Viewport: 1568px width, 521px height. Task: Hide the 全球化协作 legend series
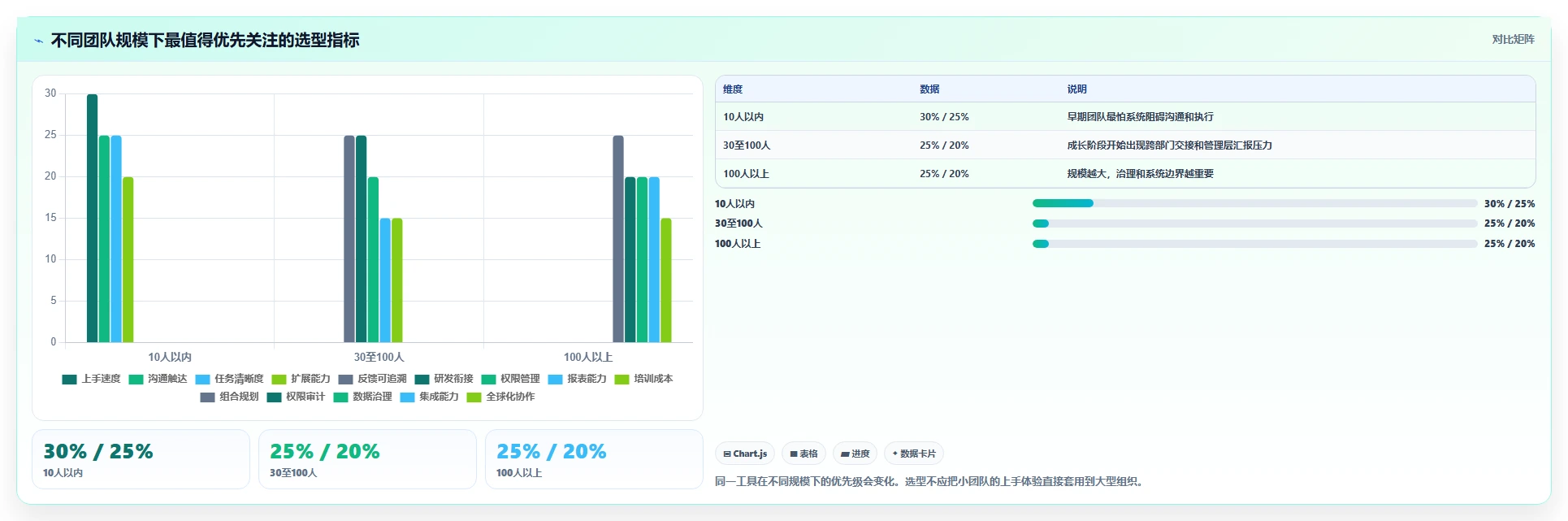(500, 397)
